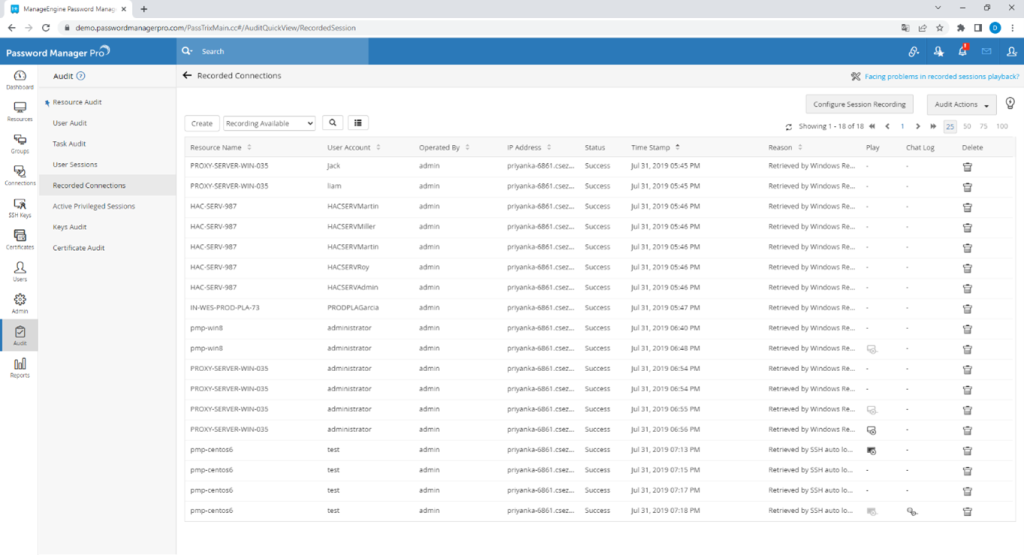Open the Keys Audit menu item

pyautogui.click(x=71, y=227)
